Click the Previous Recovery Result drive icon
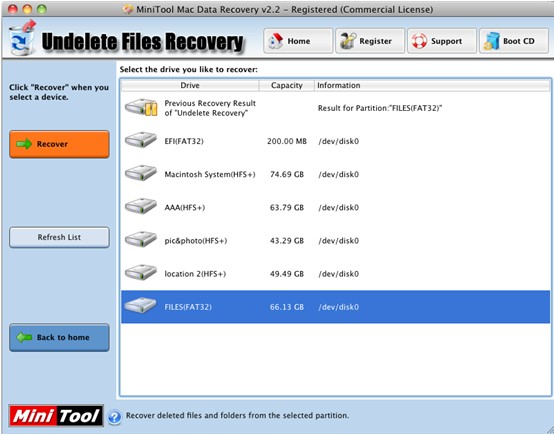Screen dimensions: 554x435 [141, 108]
